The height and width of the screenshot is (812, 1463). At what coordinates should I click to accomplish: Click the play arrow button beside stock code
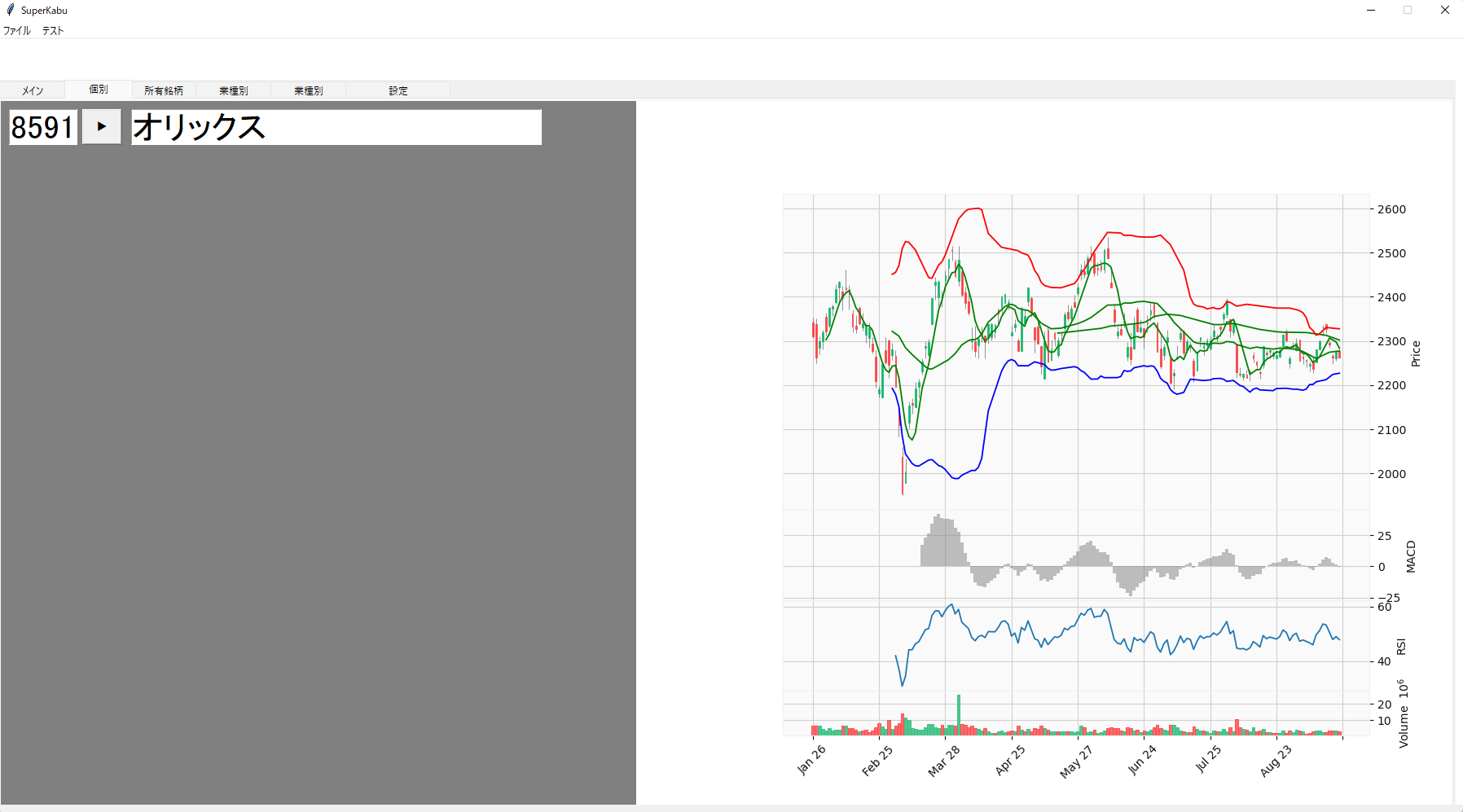tap(102, 127)
